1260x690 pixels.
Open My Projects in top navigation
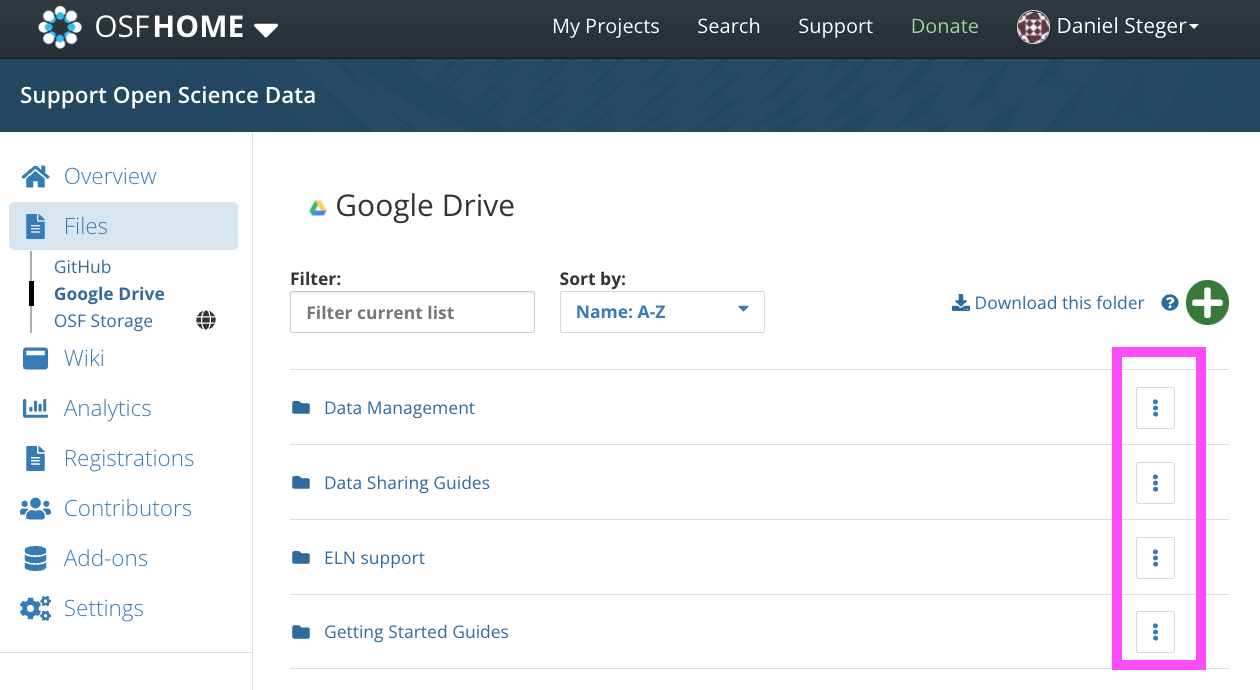(x=606, y=27)
